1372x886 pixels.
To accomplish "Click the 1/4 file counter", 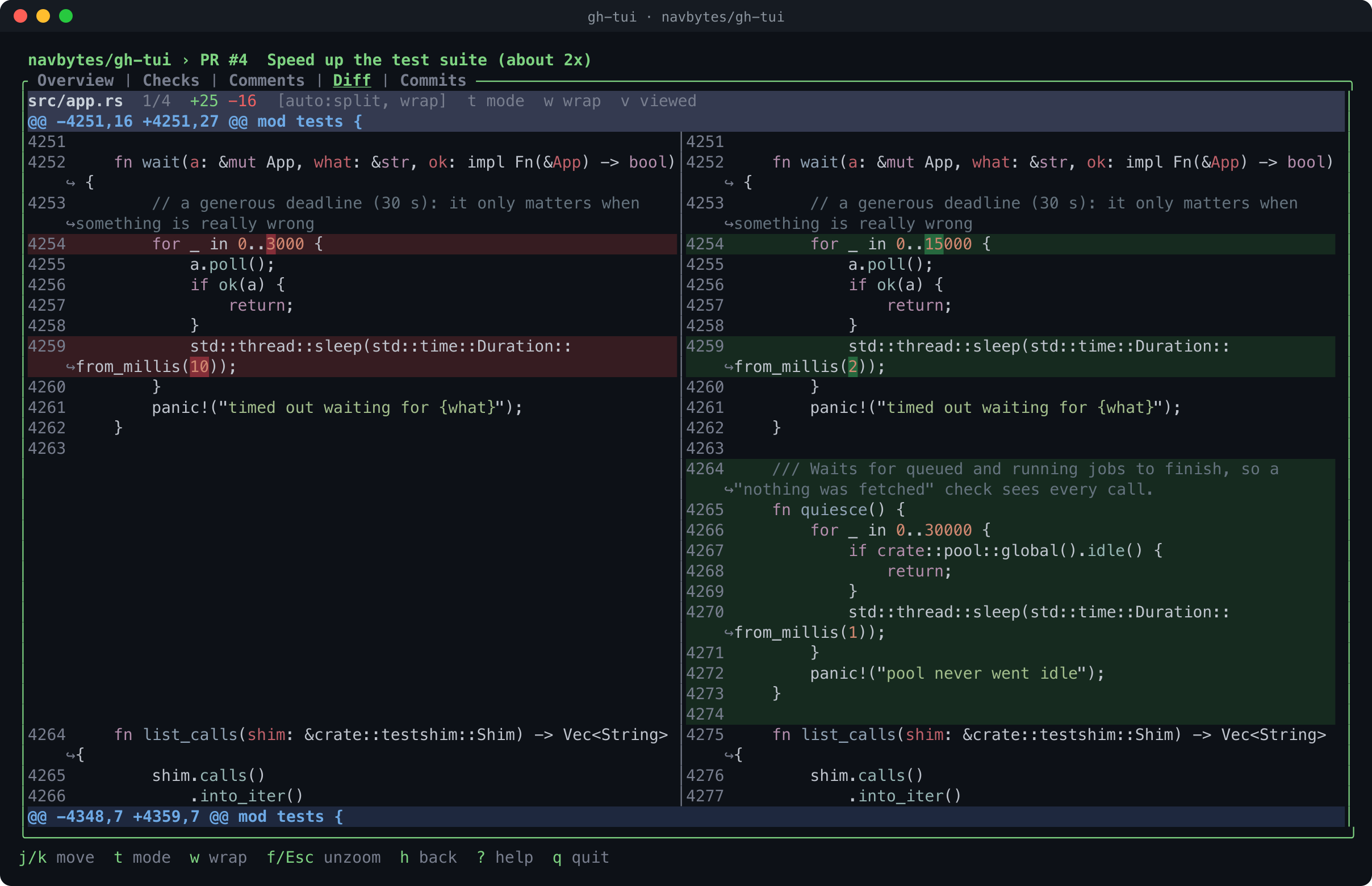I will [x=157, y=101].
